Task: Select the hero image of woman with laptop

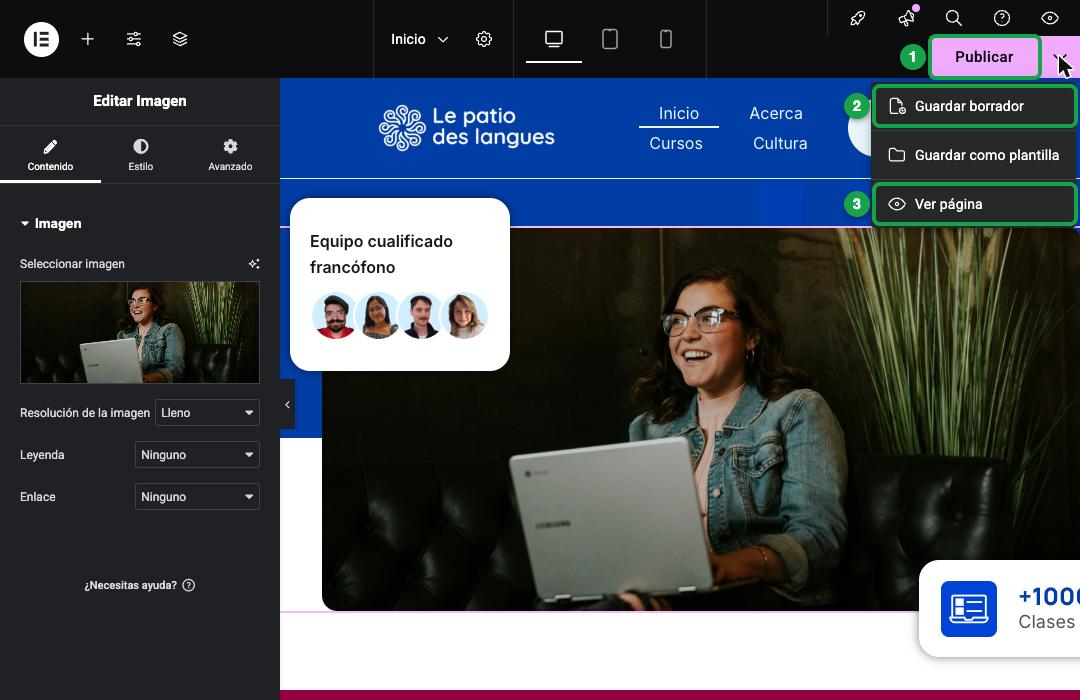Action: point(700,419)
